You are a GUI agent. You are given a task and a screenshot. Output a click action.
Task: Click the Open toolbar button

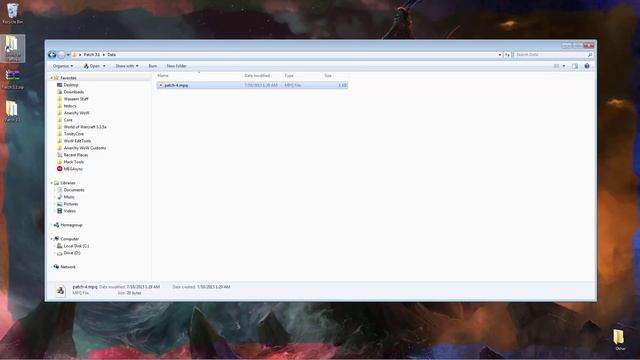pos(92,66)
